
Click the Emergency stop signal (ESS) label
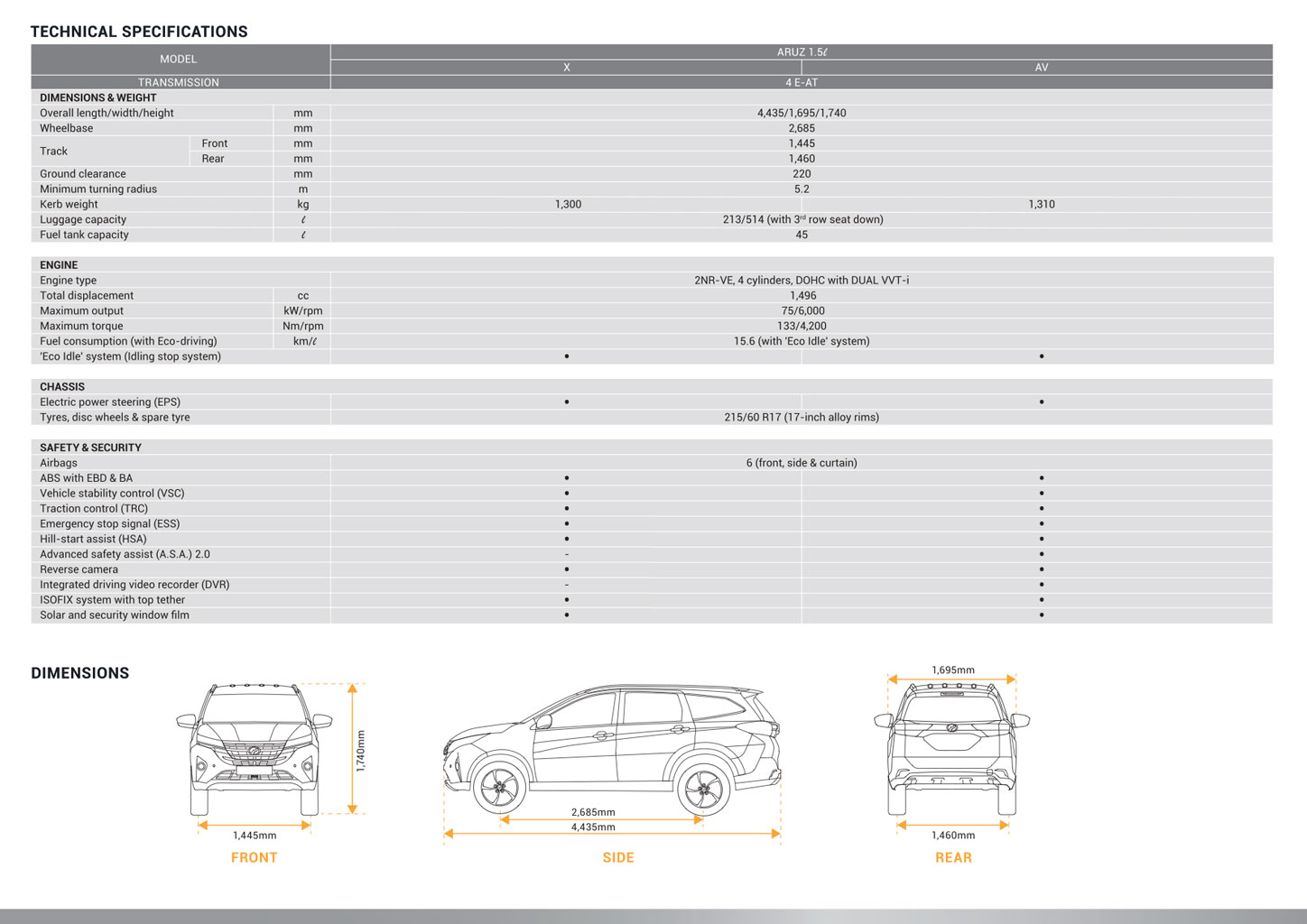[109, 524]
